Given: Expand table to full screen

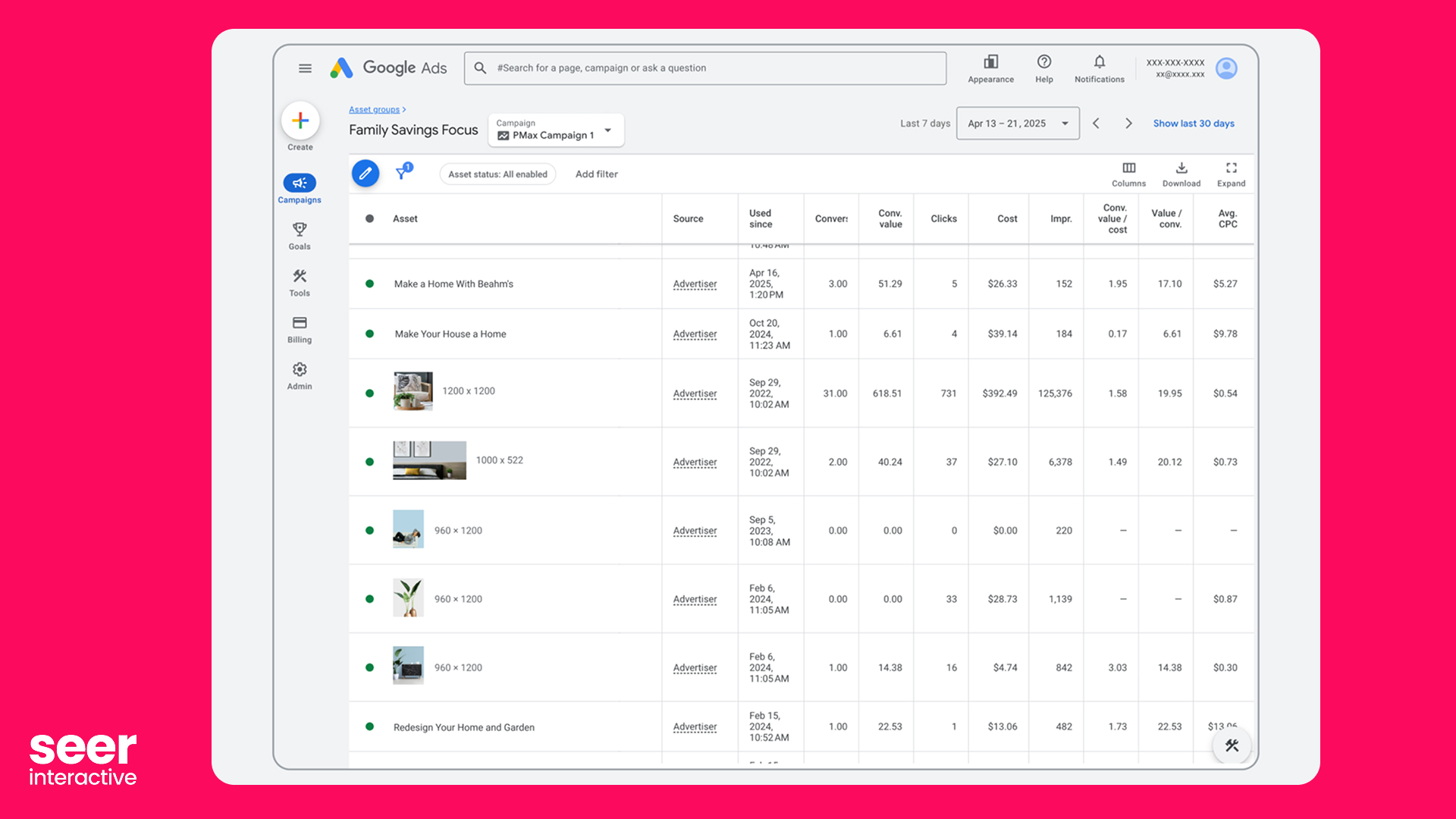Looking at the screenshot, I should pos(1231,168).
